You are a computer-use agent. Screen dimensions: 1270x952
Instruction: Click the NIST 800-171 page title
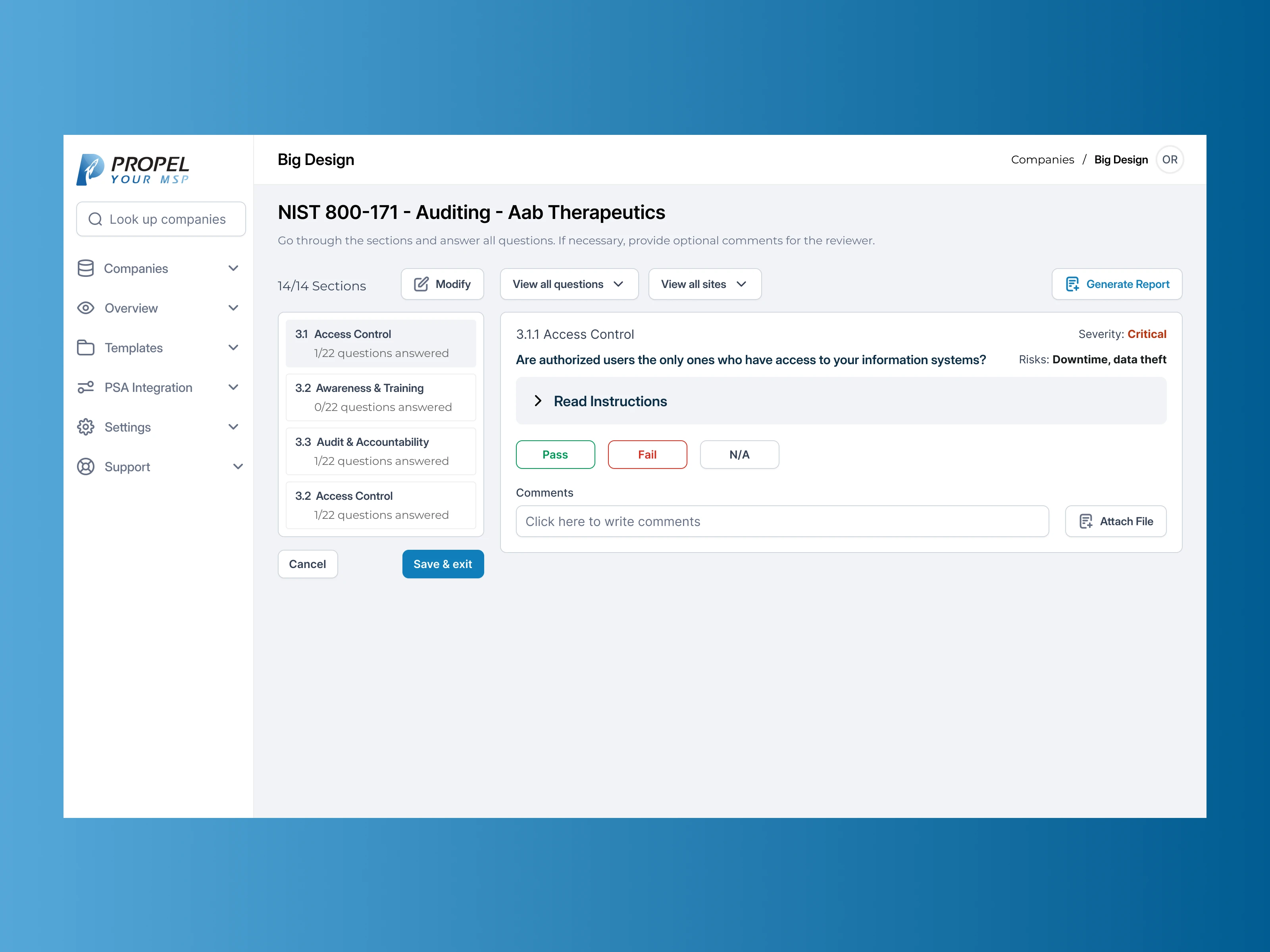(471, 212)
